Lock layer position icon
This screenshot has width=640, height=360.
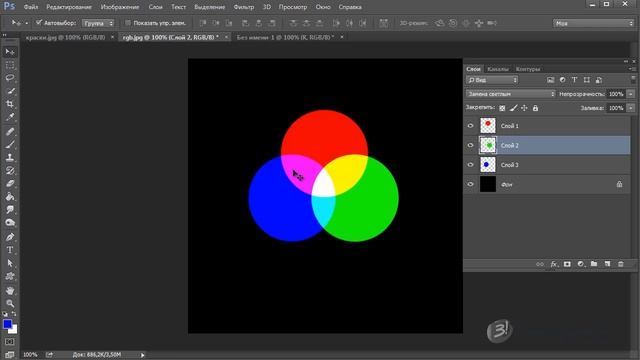pos(524,108)
